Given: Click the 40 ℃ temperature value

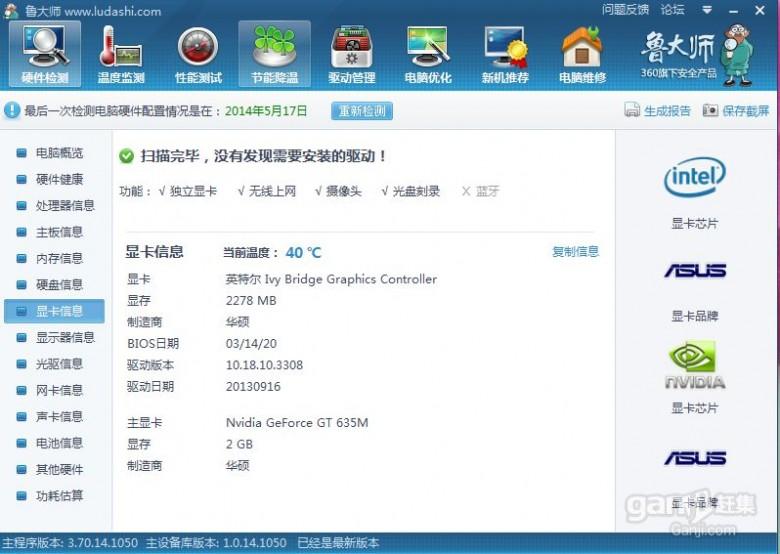Looking at the screenshot, I should tap(303, 253).
